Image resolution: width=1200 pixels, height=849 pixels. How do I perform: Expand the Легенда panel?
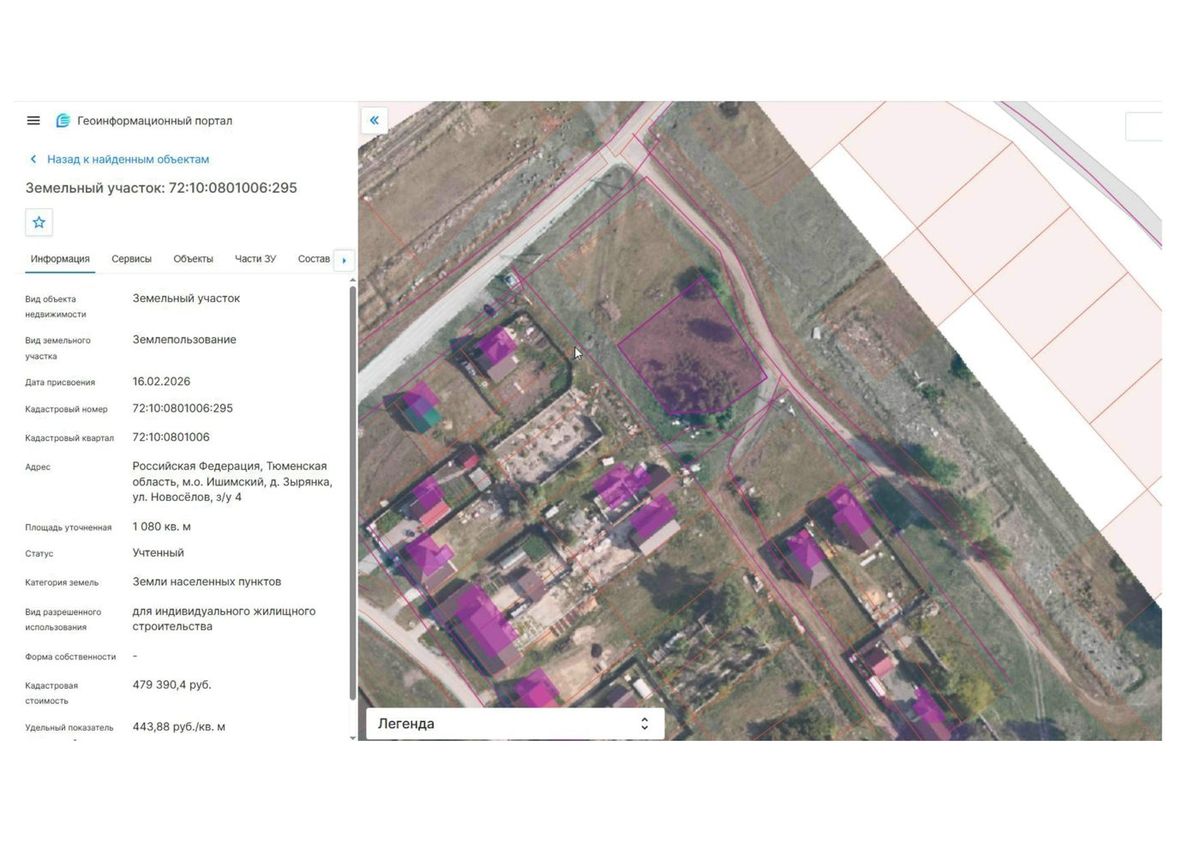[515, 724]
